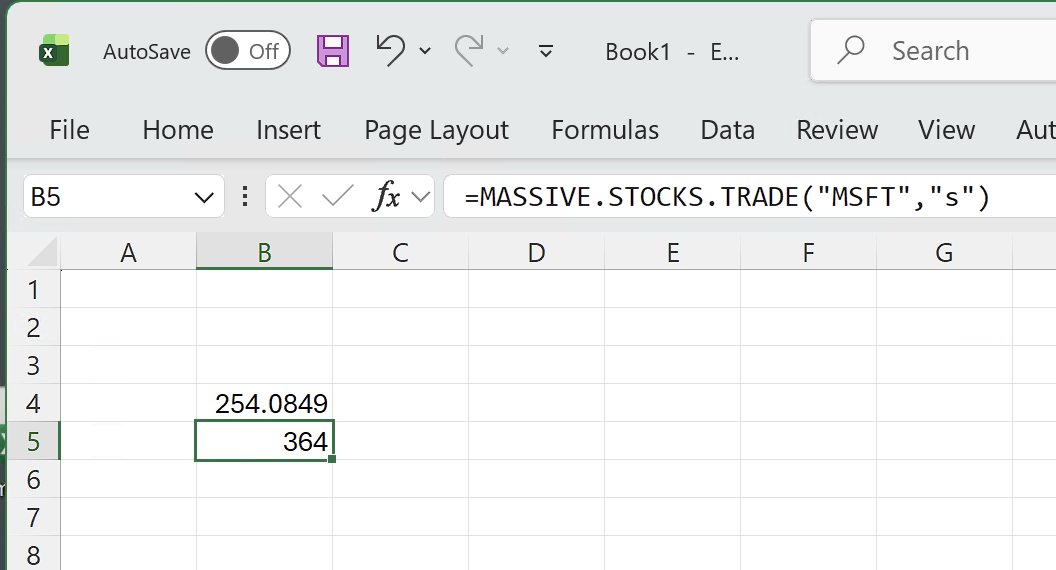The height and width of the screenshot is (570, 1056).
Task: Click the Redo arrow icon
Action: coord(469,51)
